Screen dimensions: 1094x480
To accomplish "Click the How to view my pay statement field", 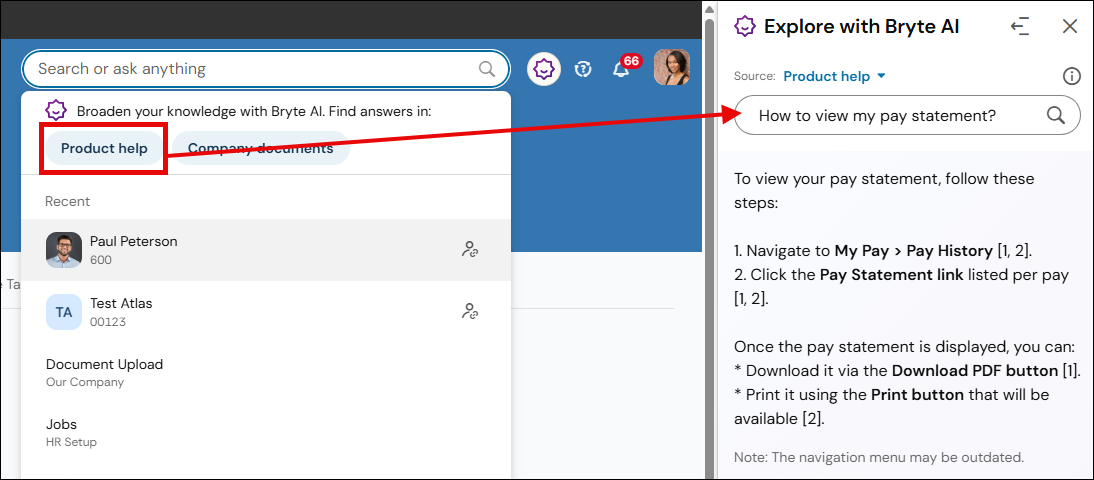I will click(908, 115).
